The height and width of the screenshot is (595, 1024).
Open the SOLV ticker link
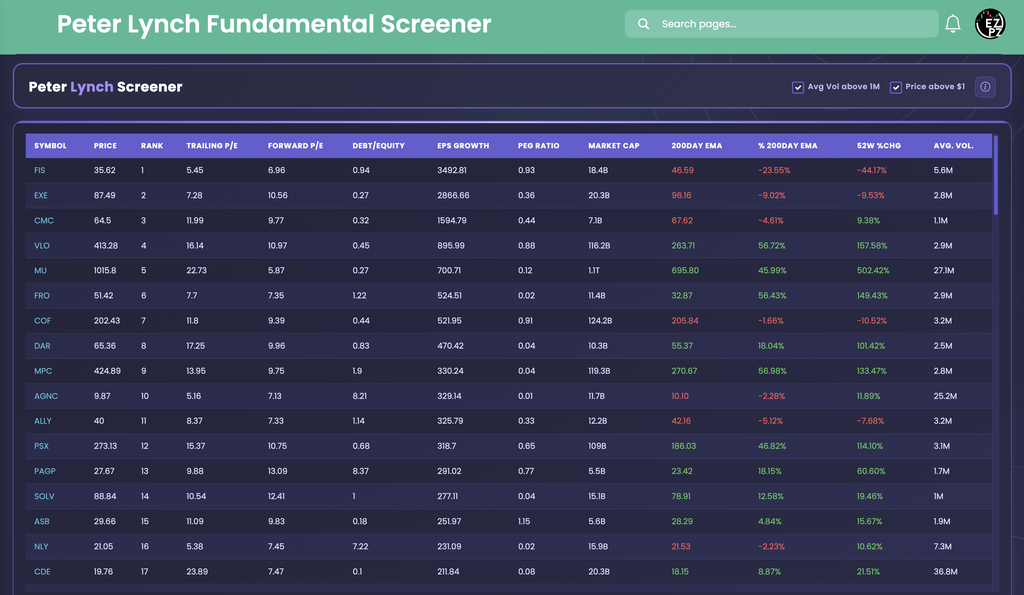[x=44, y=496]
